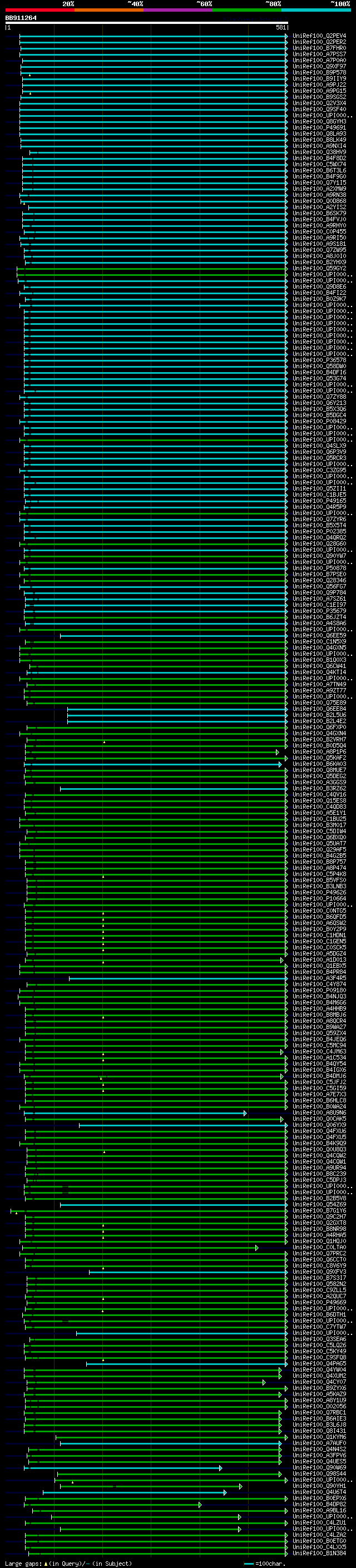Select hit UniRef100_A7TN49

point(319,684)
